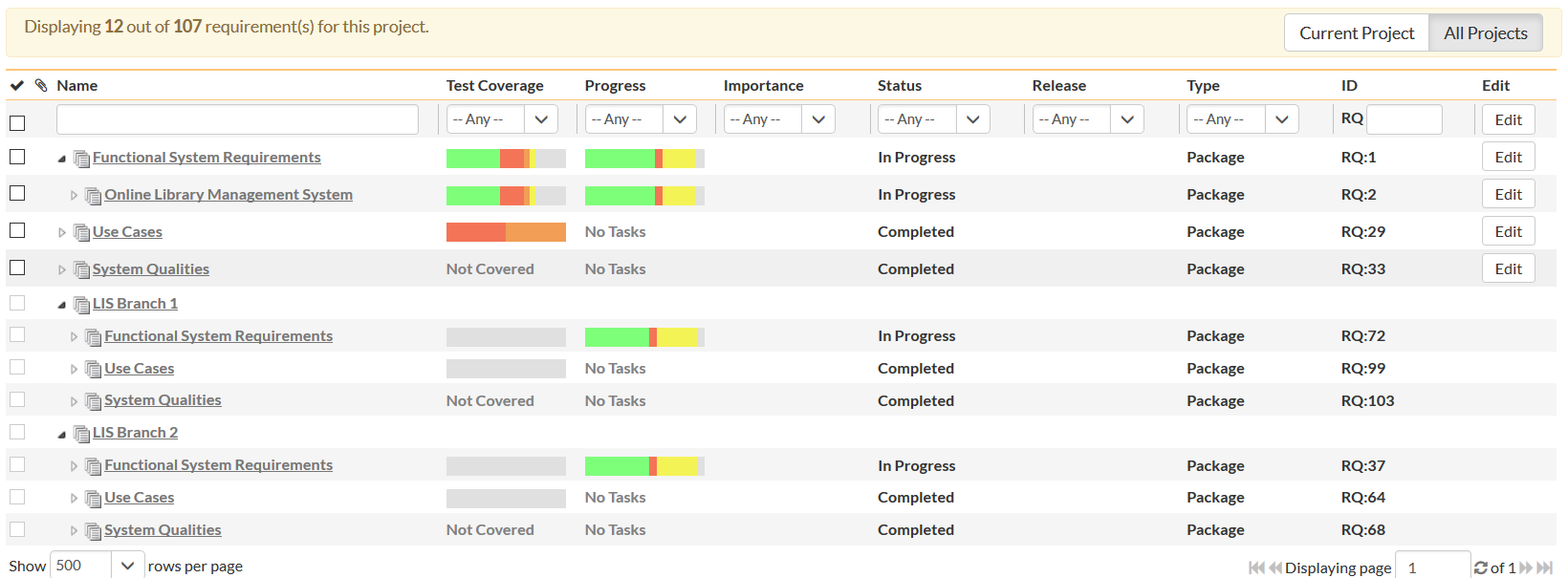Click the progress bar for RQ:72

643,336
